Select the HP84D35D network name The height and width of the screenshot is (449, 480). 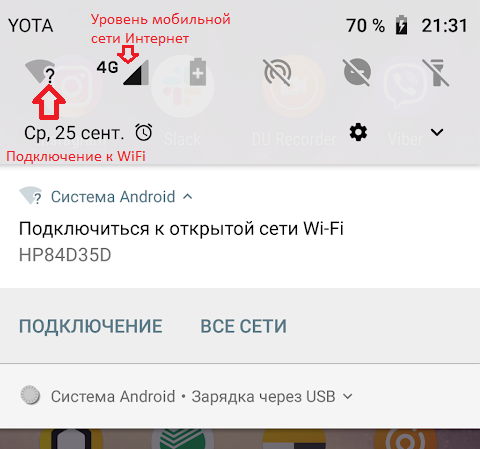(65, 255)
